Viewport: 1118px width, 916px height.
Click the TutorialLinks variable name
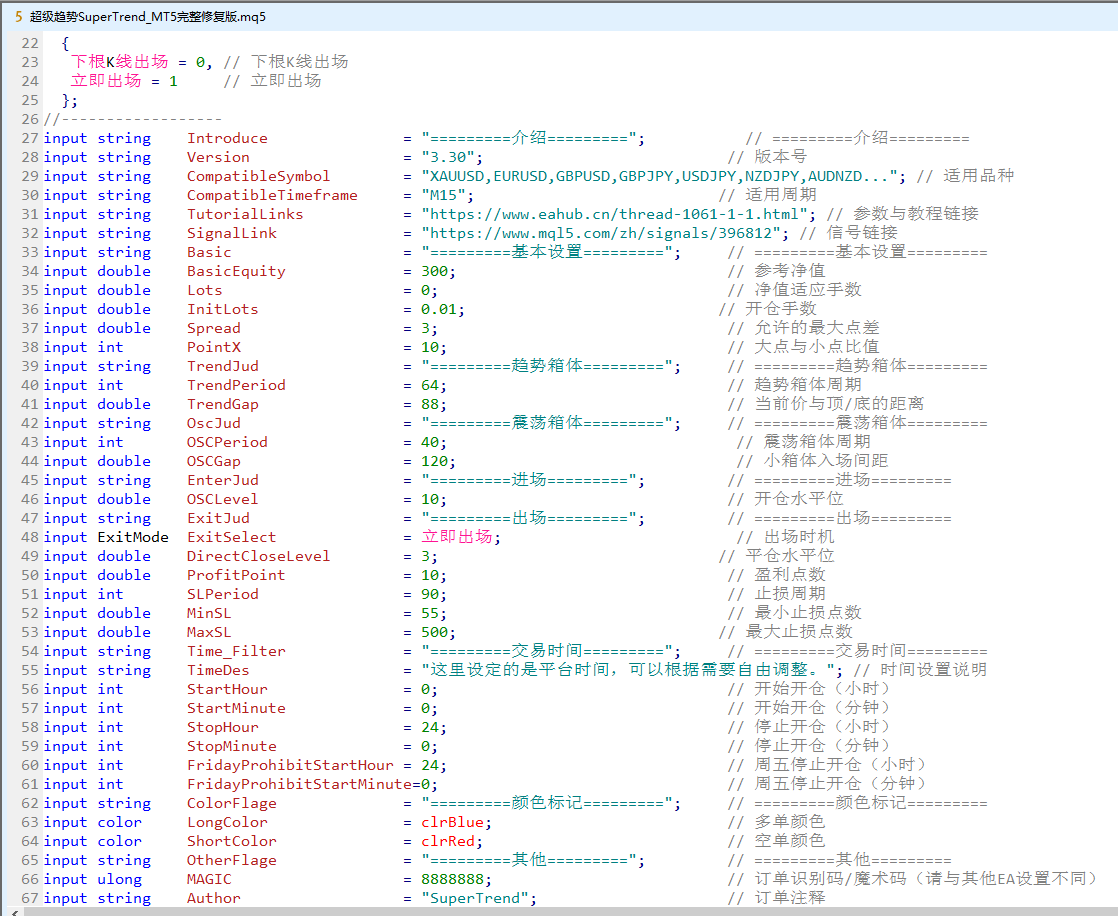[x=245, y=215]
